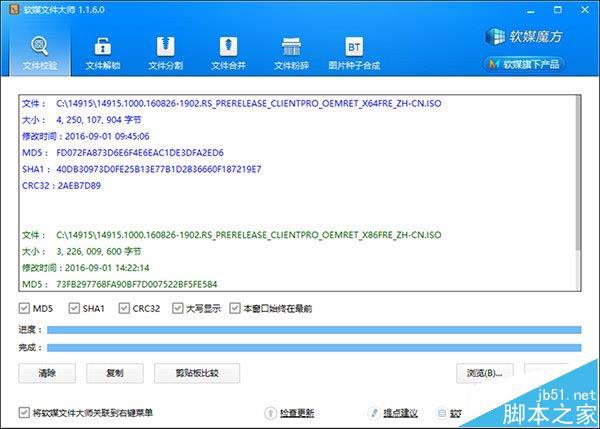Toggle the SHA1 checkbox
This screenshot has height=429, width=600.
tap(73, 308)
